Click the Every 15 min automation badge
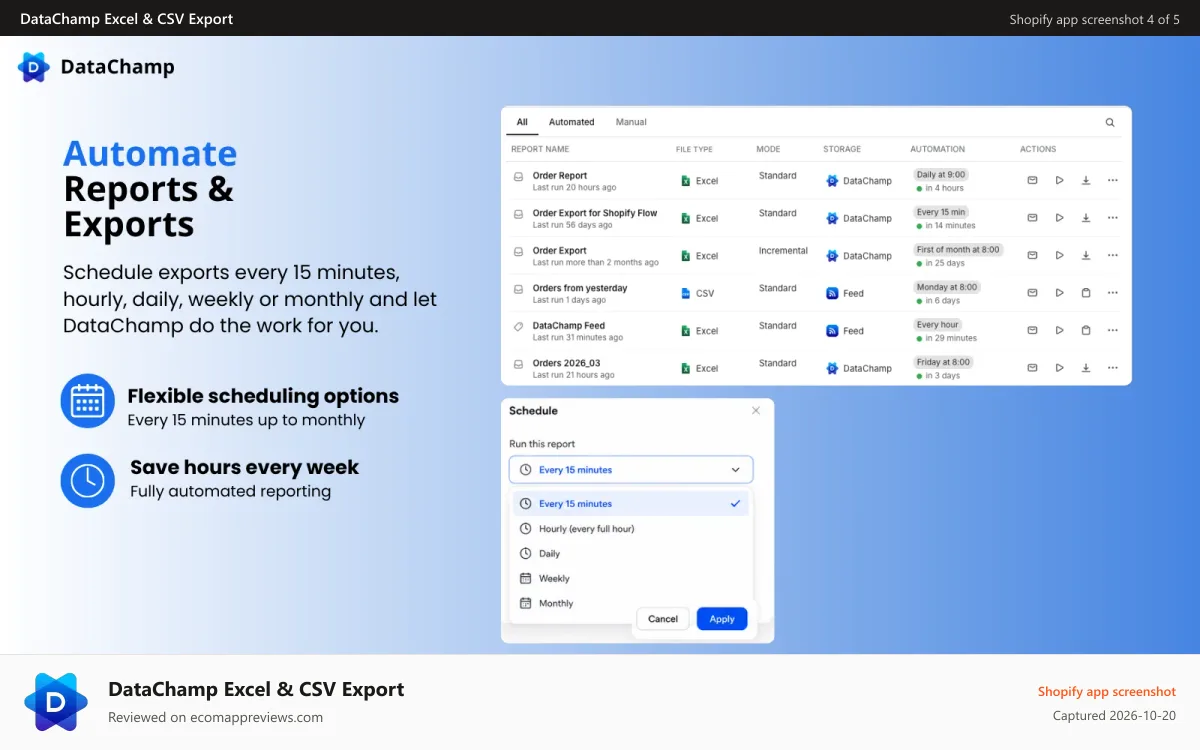 pyautogui.click(x=941, y=212)
